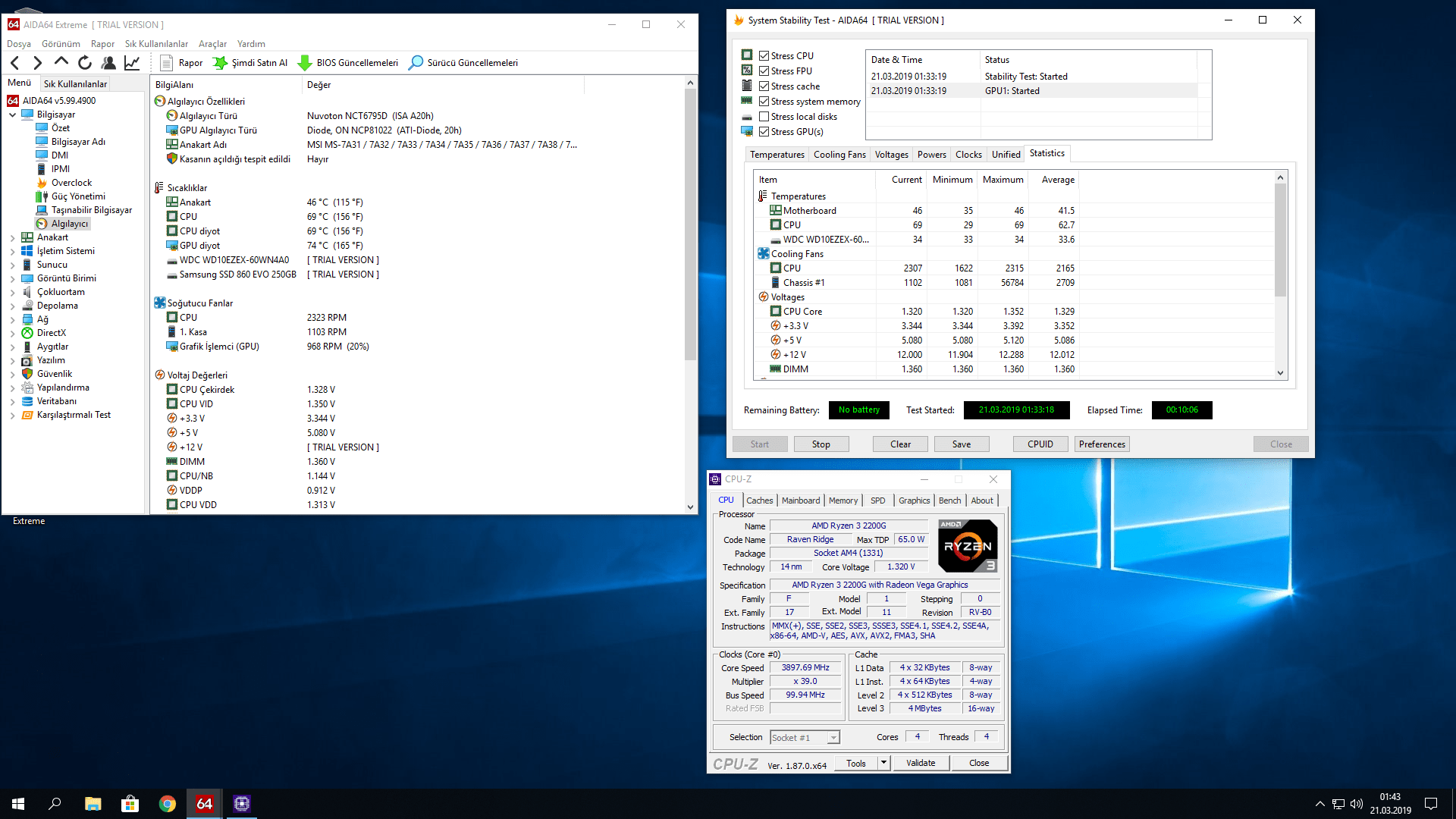The width and height of the screenshot is (1456, 819).
Task: Click the Sürücü Güncellemeleri magnifier icon
Action: (416, 63)
